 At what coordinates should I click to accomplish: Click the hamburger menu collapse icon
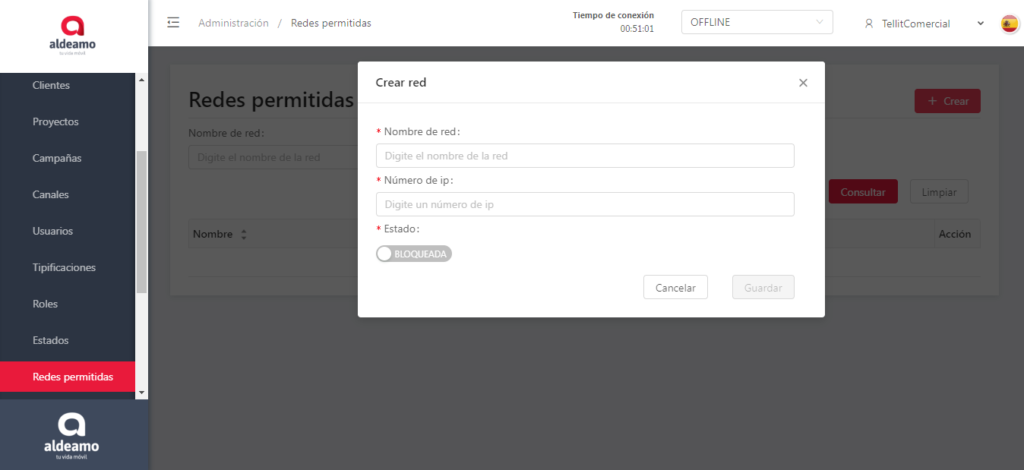point(173,23)
